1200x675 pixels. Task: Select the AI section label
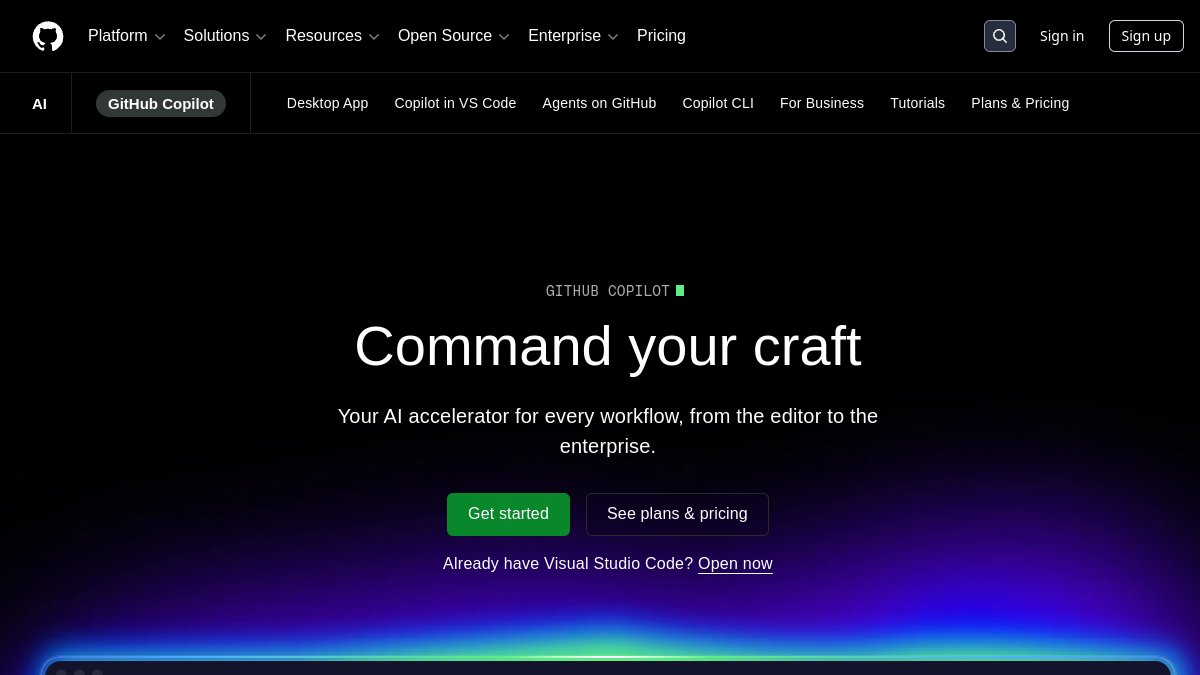point(39,103)
